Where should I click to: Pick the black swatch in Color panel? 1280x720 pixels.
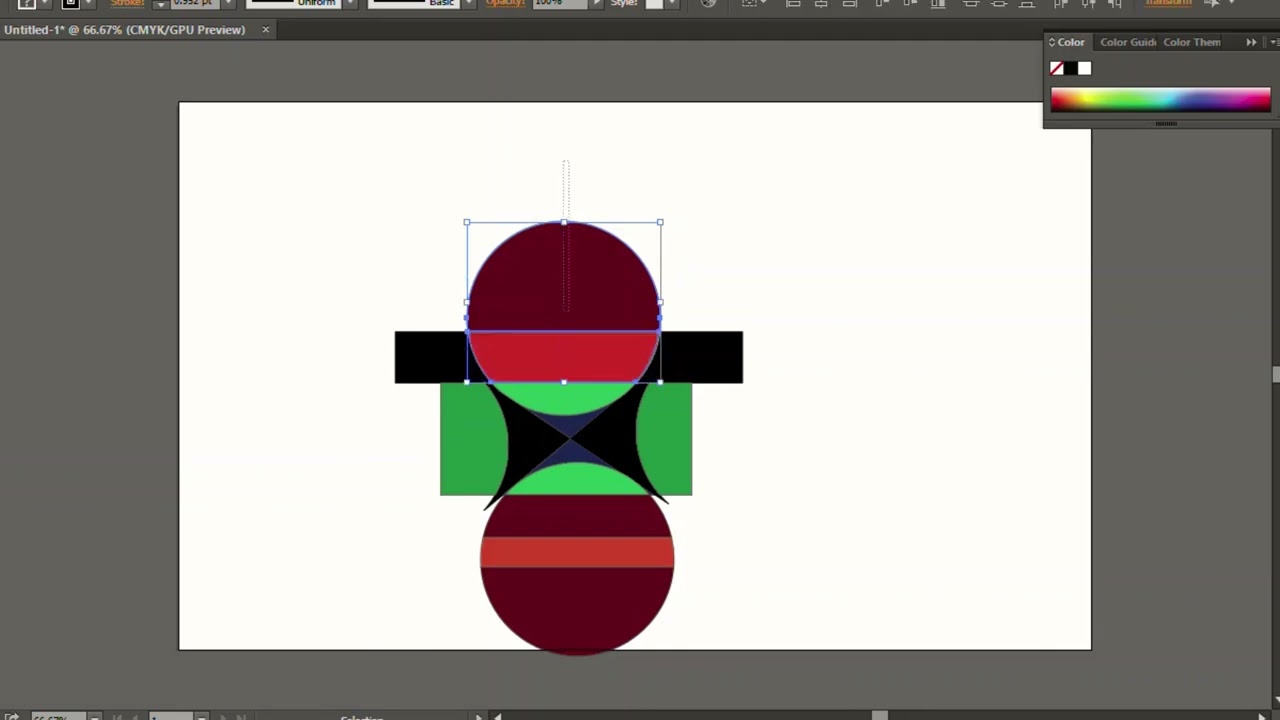coord(1071,68)
